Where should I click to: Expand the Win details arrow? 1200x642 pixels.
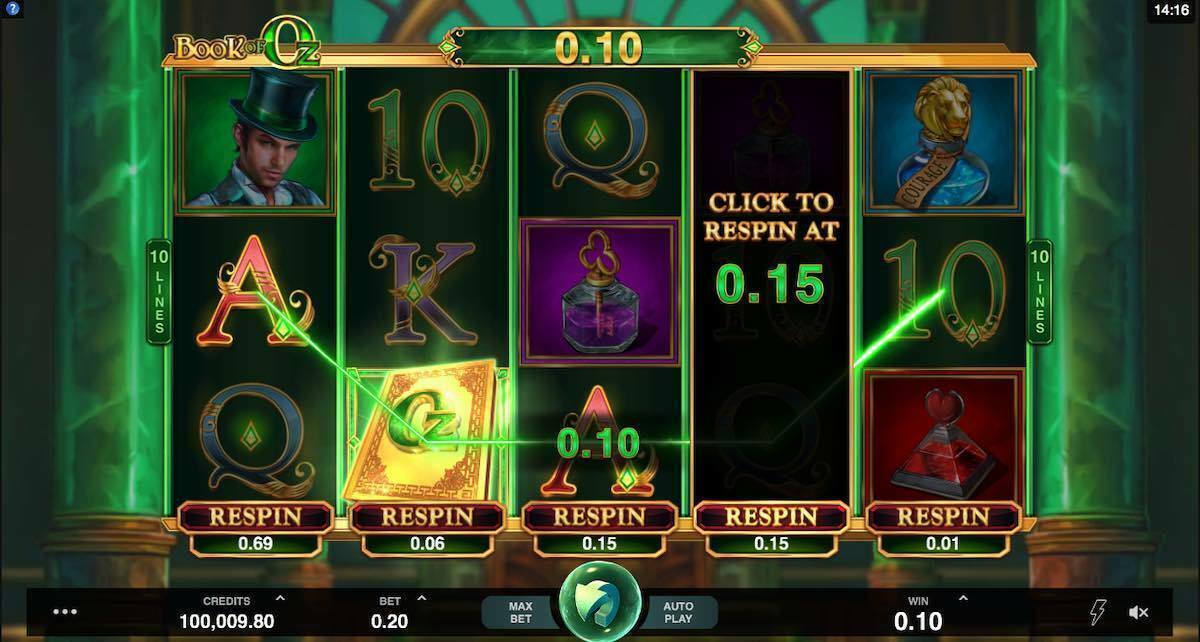pyautogui.click(x=963, y=599)
